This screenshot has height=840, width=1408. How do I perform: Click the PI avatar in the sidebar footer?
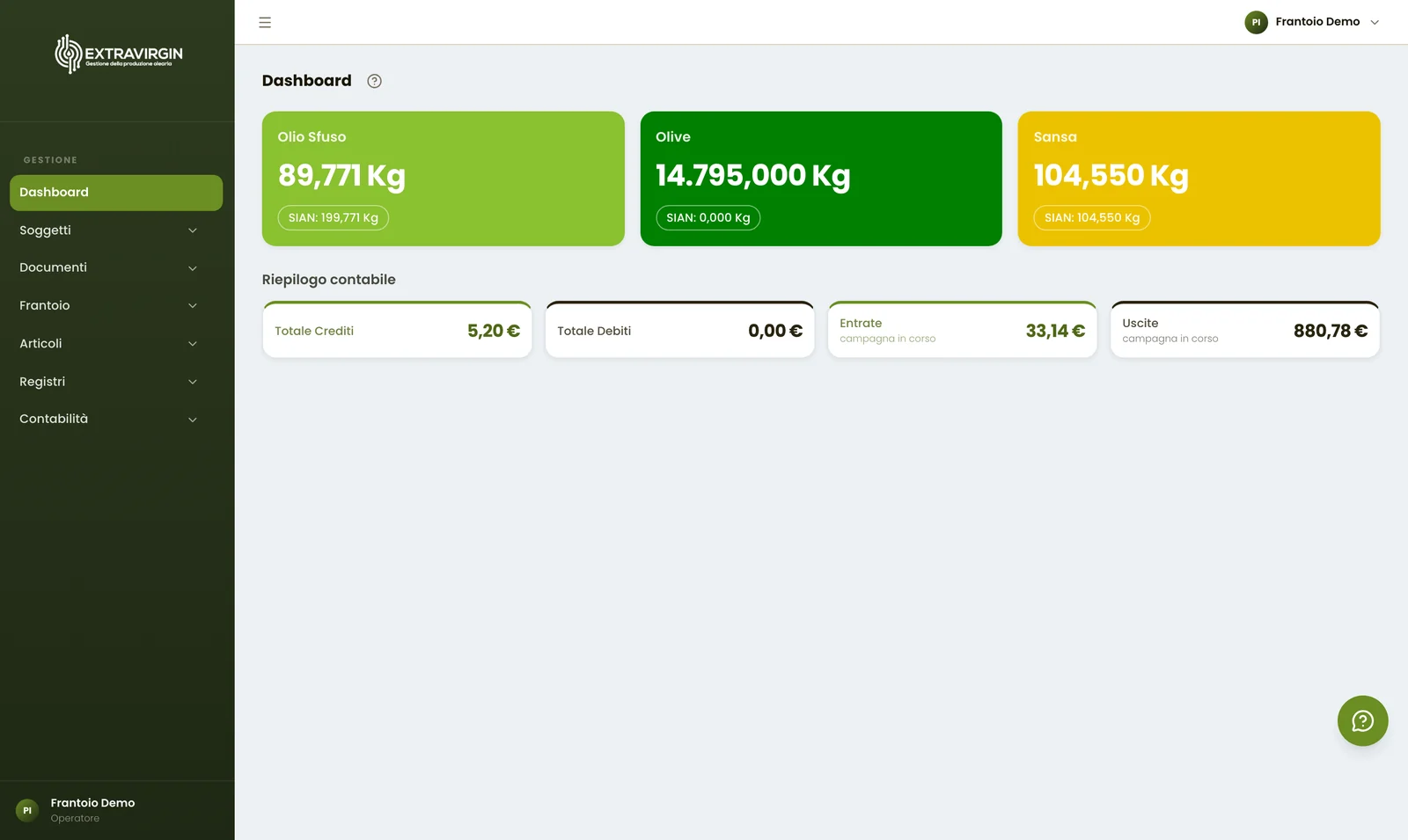[27, 810]
